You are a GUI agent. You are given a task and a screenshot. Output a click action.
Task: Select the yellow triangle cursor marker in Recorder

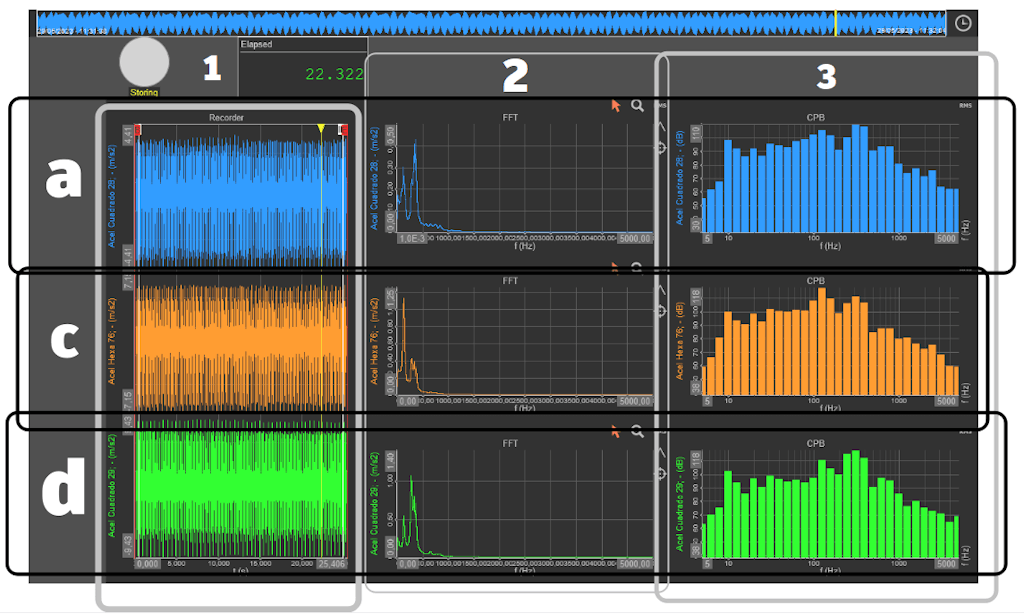pos(321,128)
